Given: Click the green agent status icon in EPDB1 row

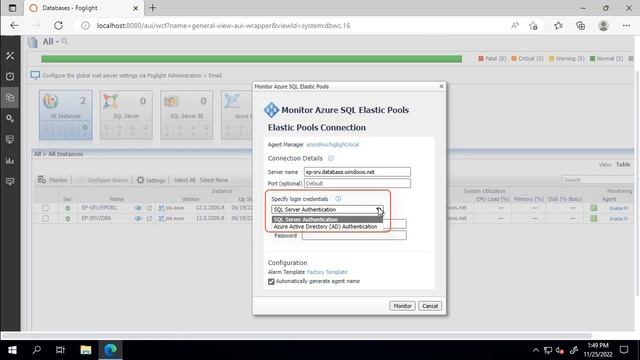Looking at the screenshot, I should pyautogui.click(x=593, y=208).
